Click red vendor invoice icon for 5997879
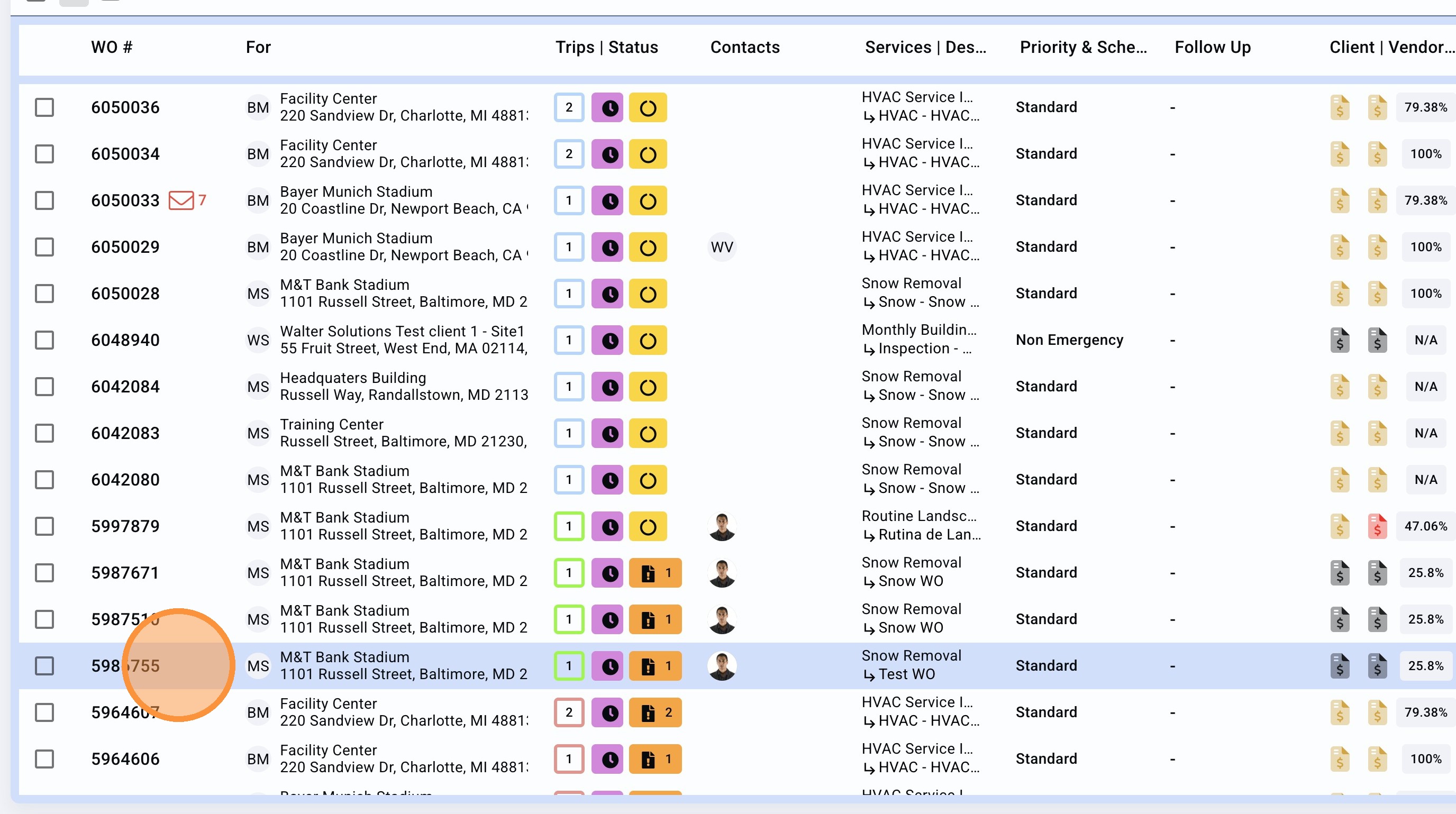 1377,526
